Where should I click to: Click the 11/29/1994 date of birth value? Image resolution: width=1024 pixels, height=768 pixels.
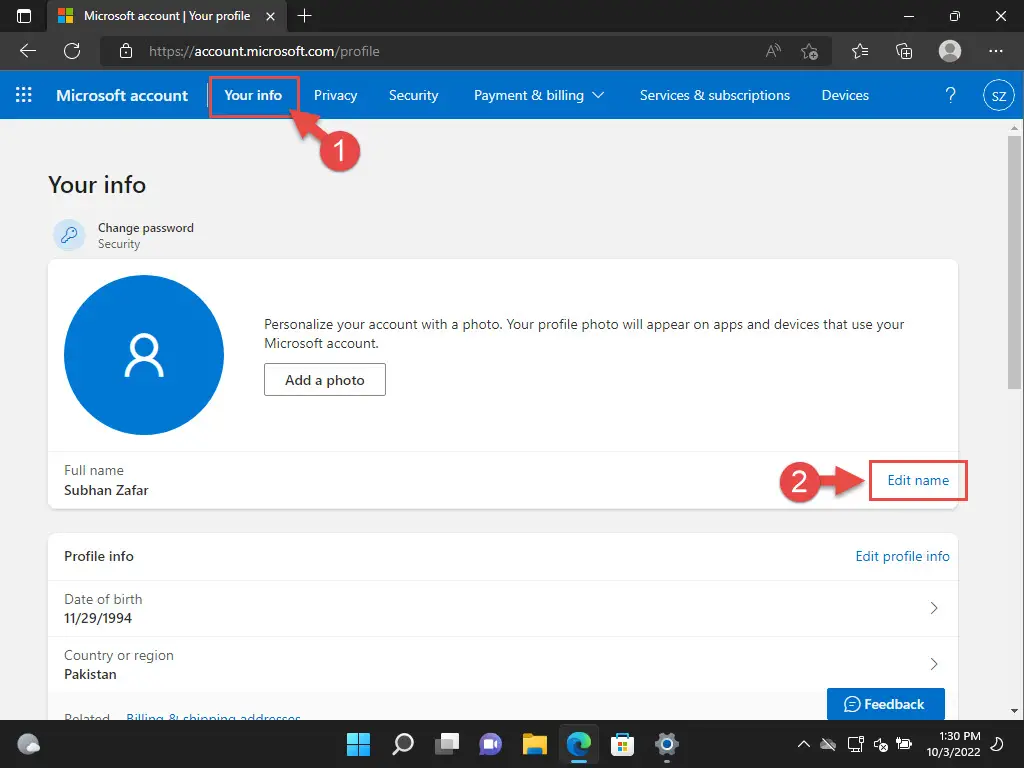(x=98, y=618)
